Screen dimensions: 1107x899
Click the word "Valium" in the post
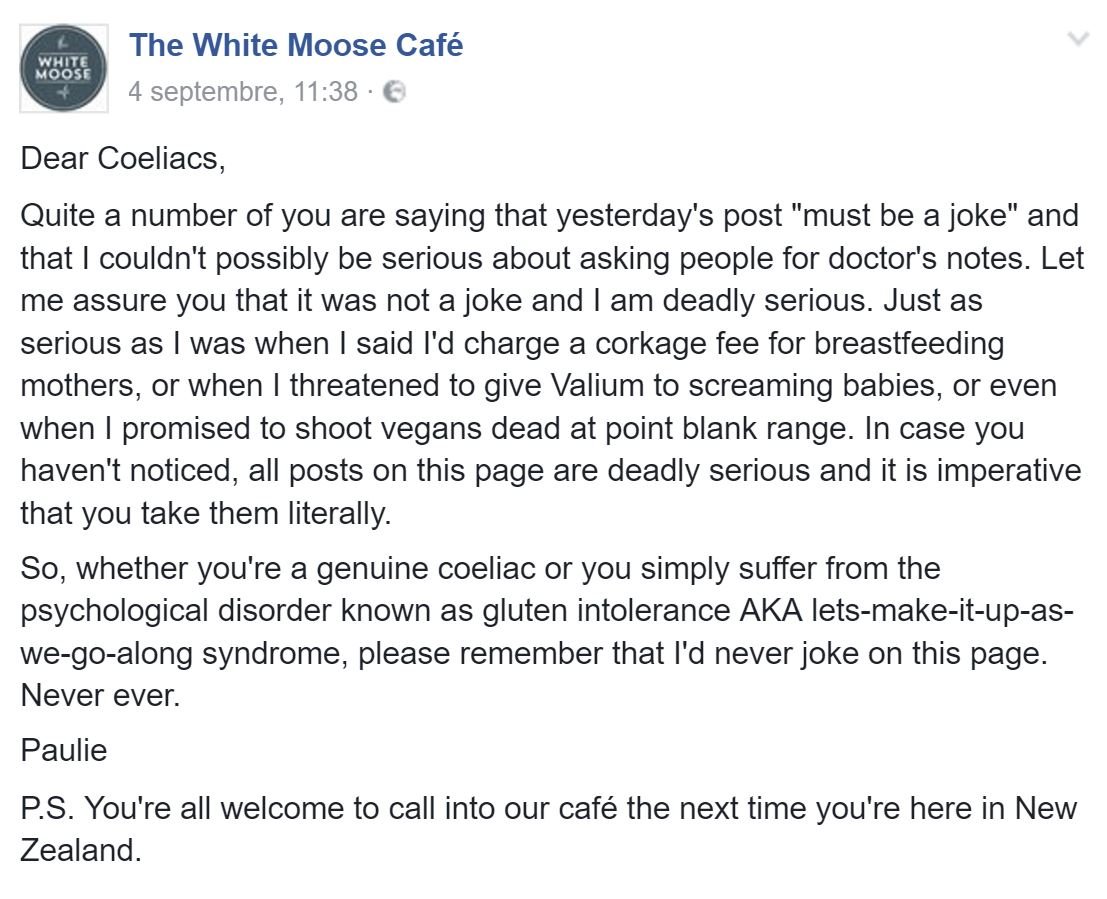(595, 386)
